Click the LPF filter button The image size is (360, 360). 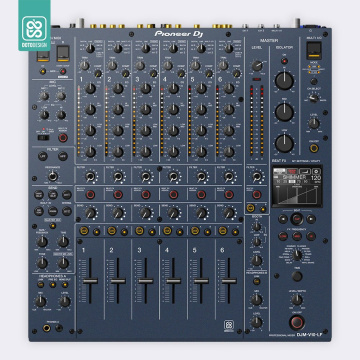coord(43,156)
